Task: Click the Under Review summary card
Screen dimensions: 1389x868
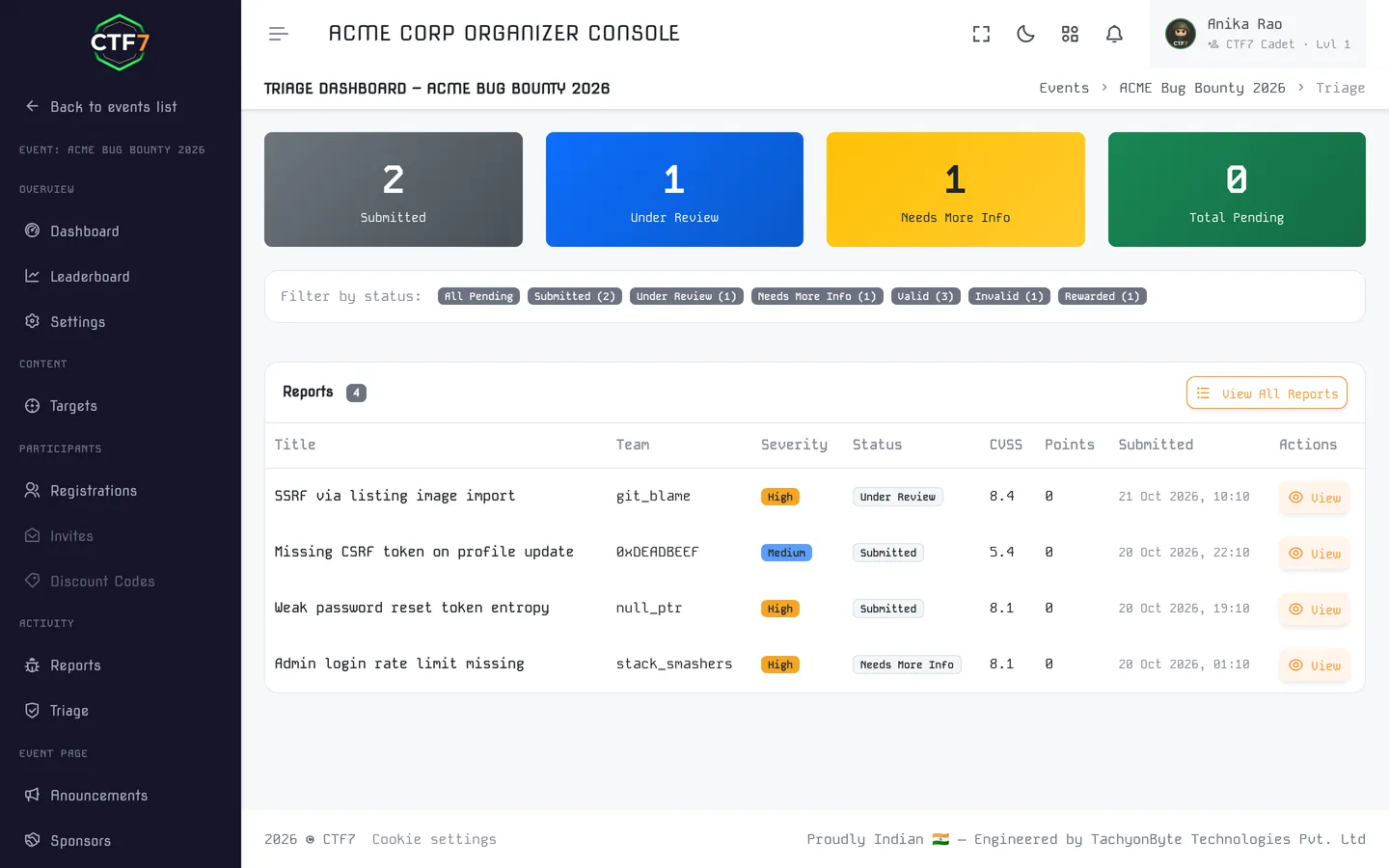Action: pos(674,189)
